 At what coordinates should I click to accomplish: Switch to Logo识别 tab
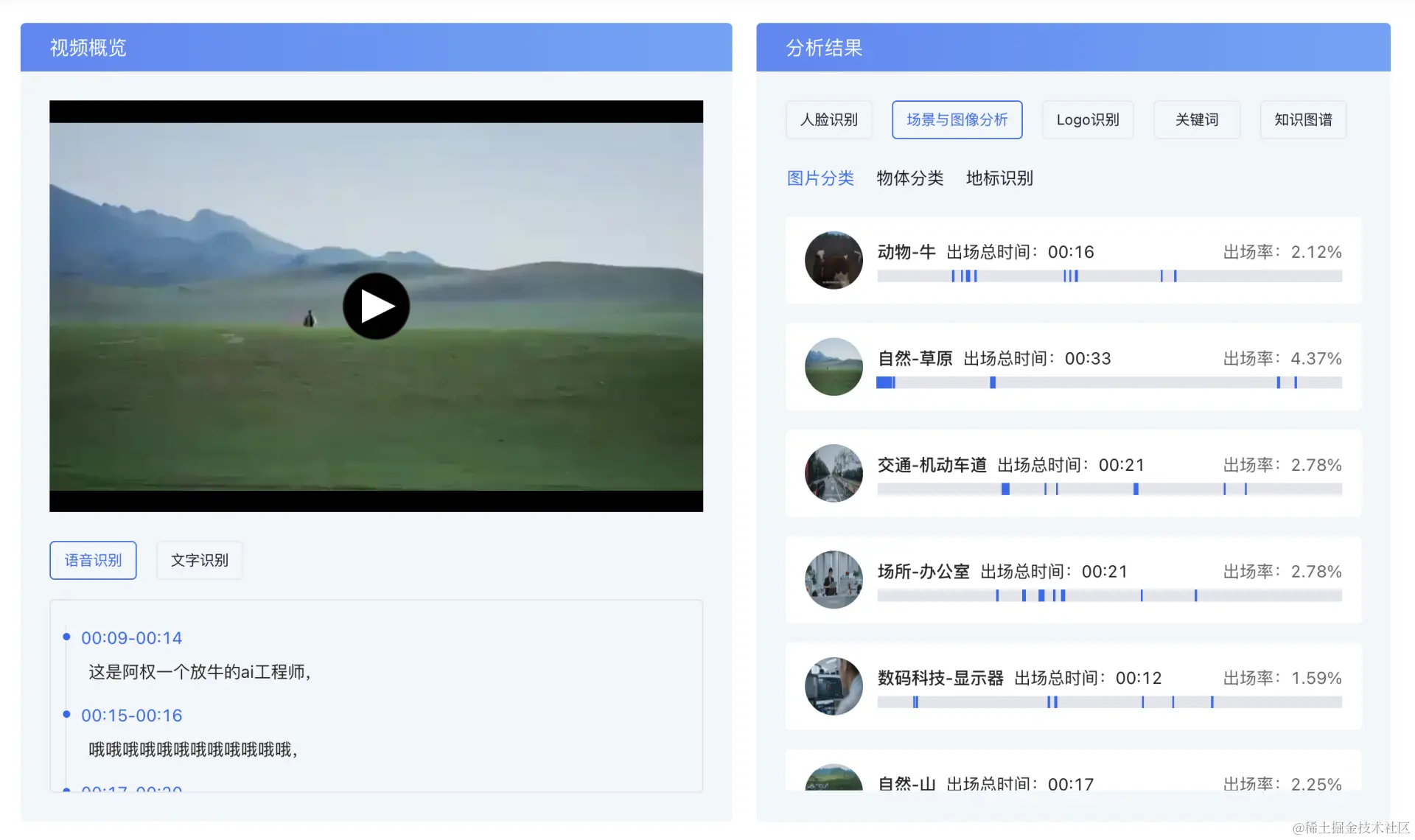(1087, 119)
